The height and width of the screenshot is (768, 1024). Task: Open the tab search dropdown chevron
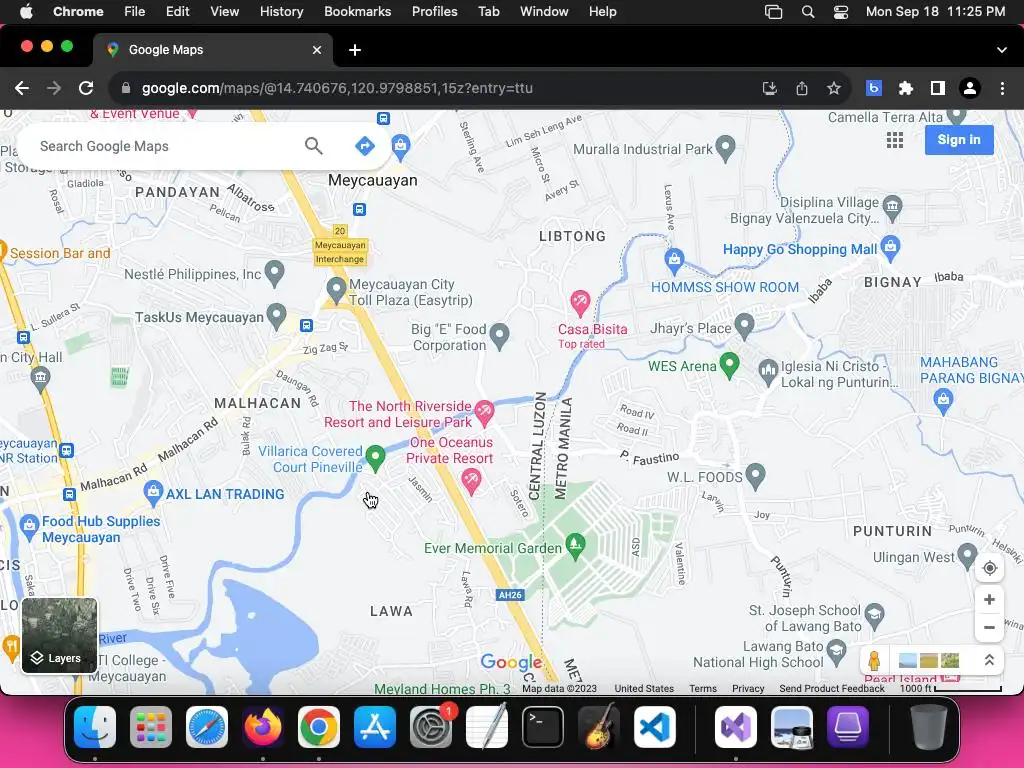tap(1002, 50)
